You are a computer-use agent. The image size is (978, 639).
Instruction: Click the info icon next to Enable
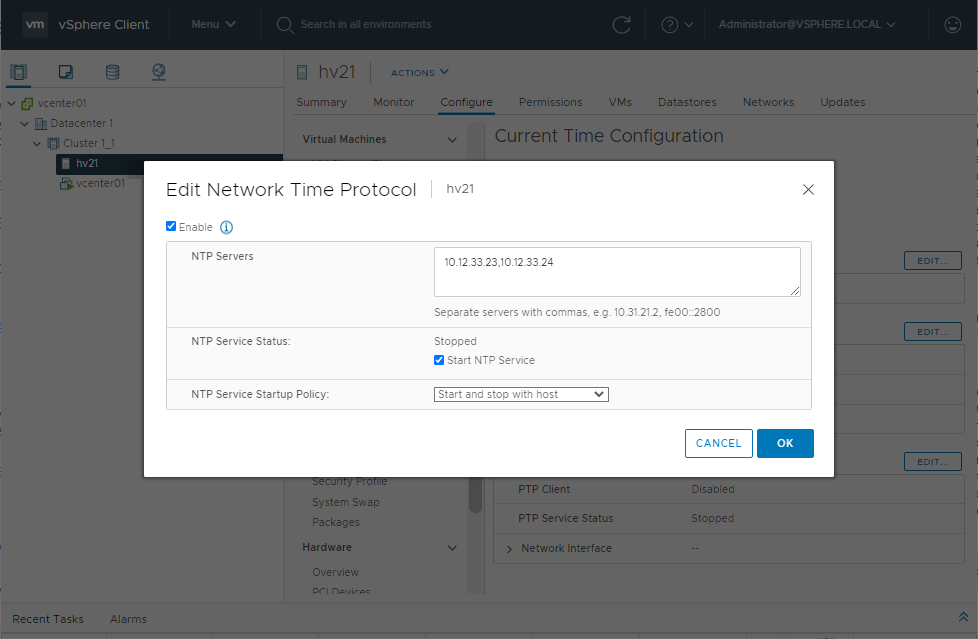tap(226, 227)
